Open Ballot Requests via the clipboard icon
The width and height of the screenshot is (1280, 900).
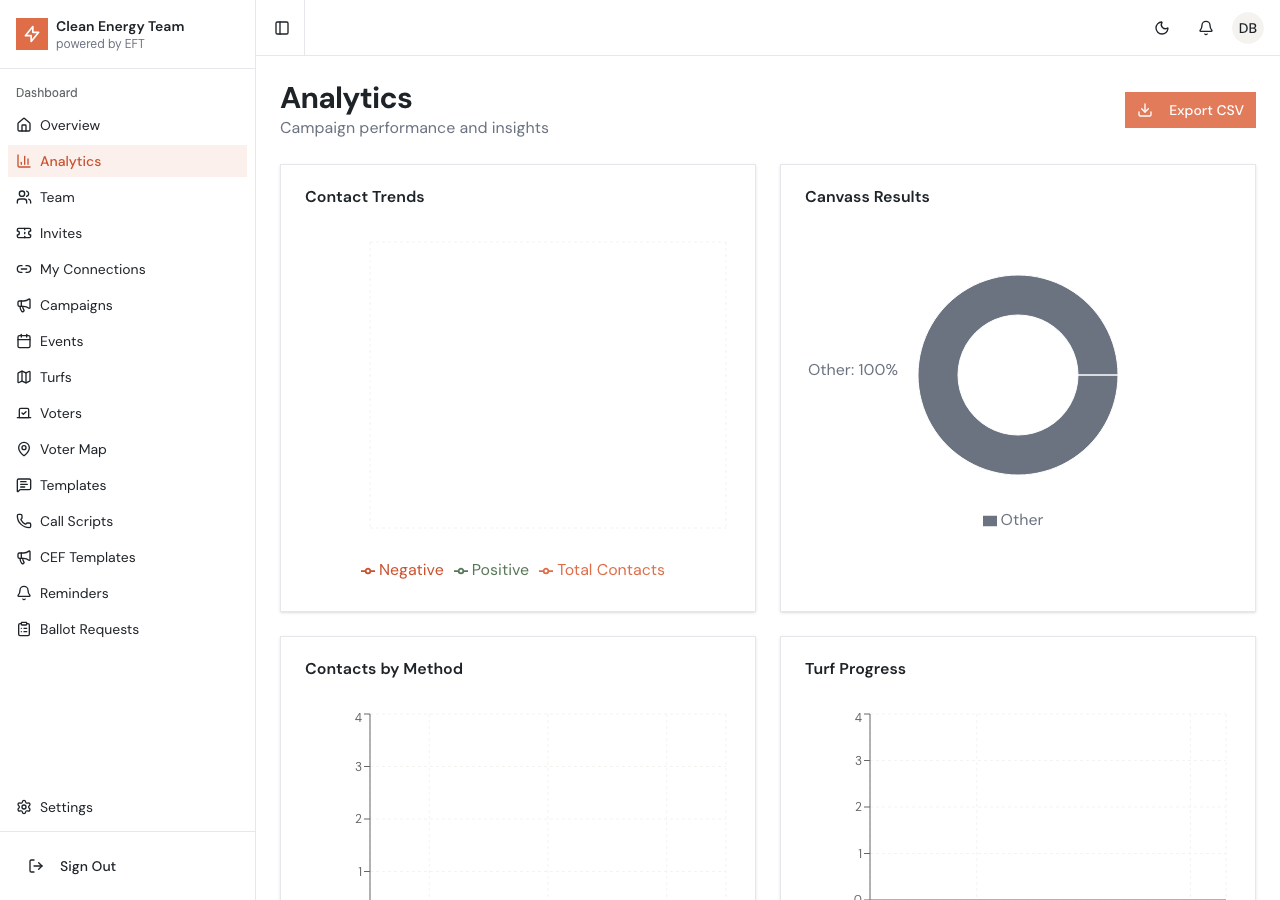coord(23,629)
